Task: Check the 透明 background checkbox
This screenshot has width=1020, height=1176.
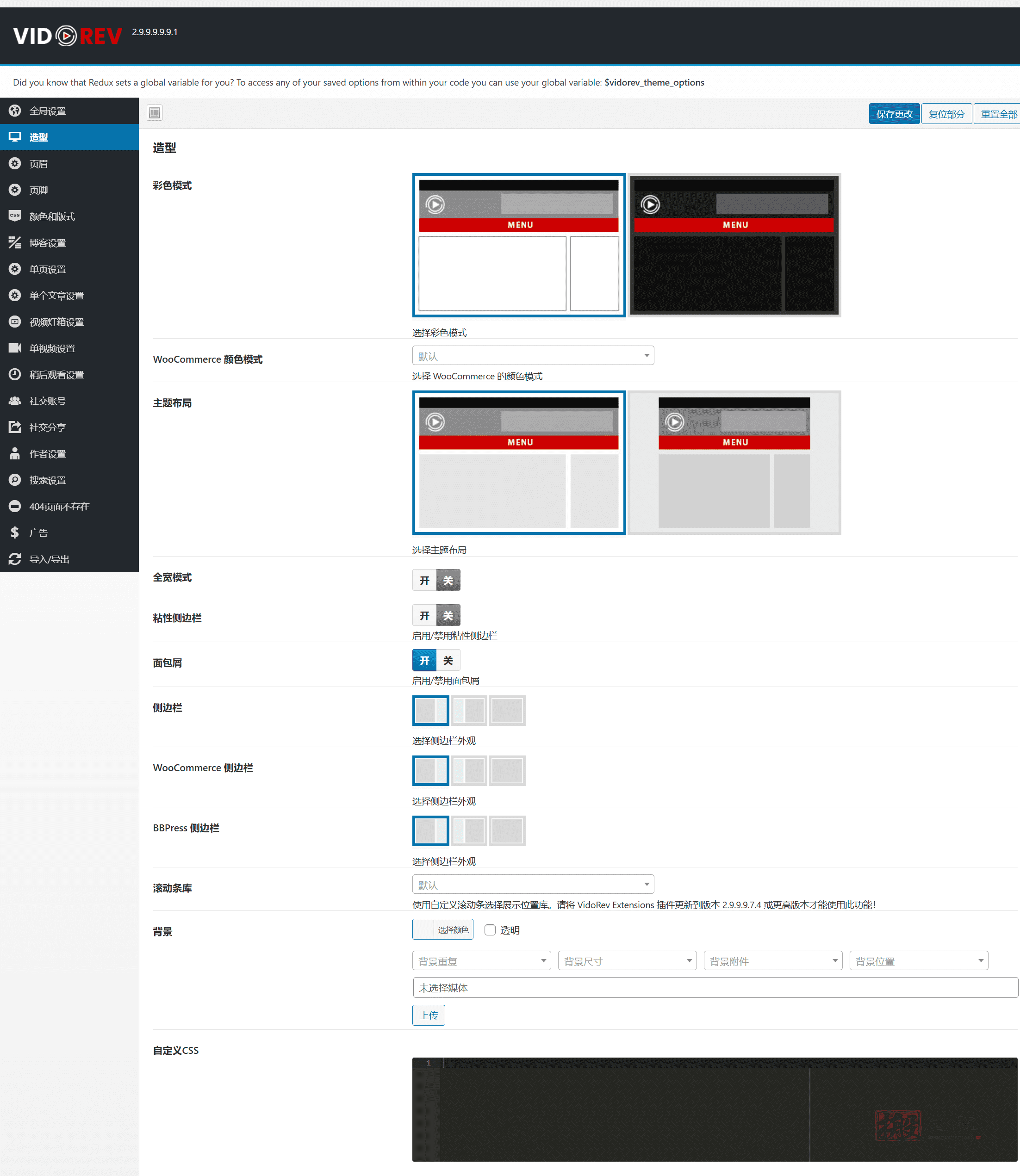Action: (490, 929)
